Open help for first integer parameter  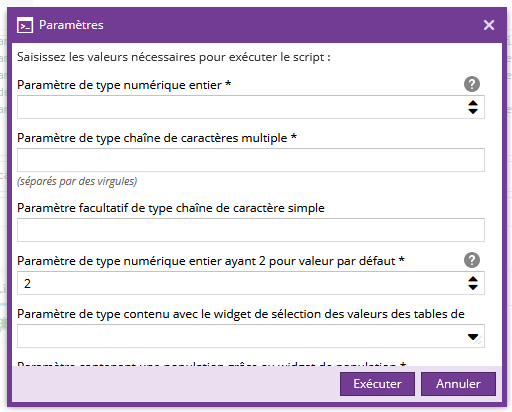pyautogui.click(x=472, y=84)
